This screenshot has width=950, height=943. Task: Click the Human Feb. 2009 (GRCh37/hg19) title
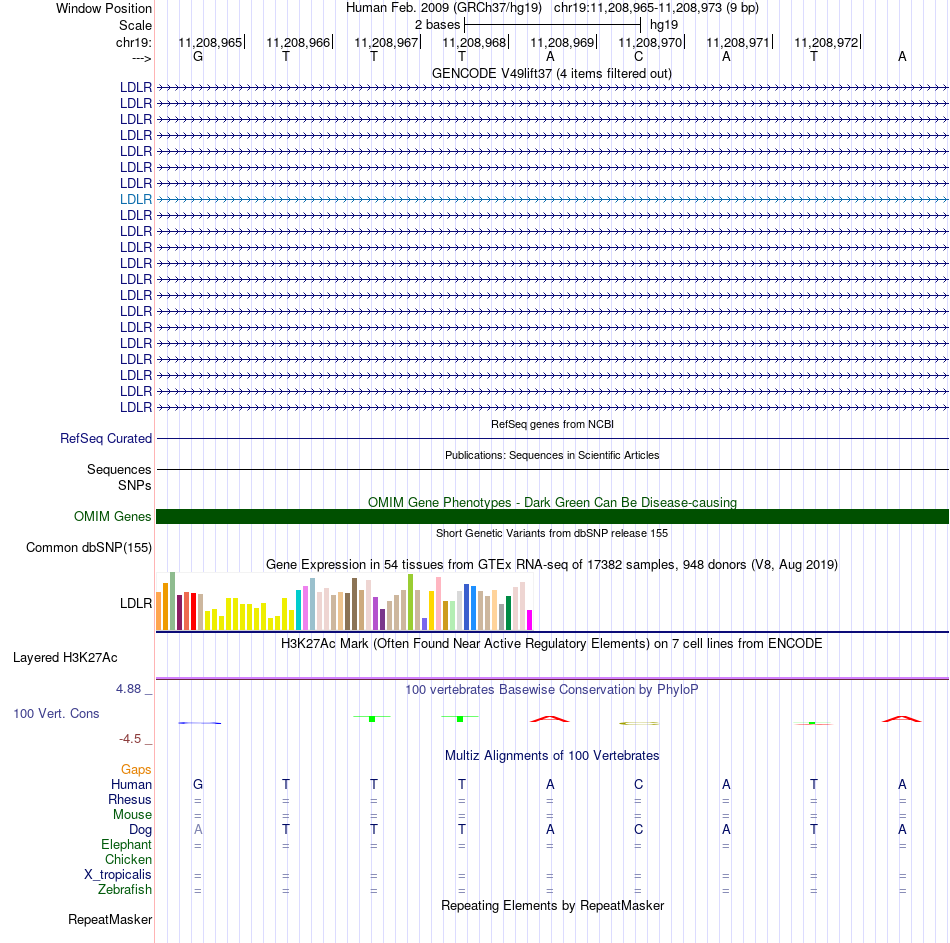[443, 8]
